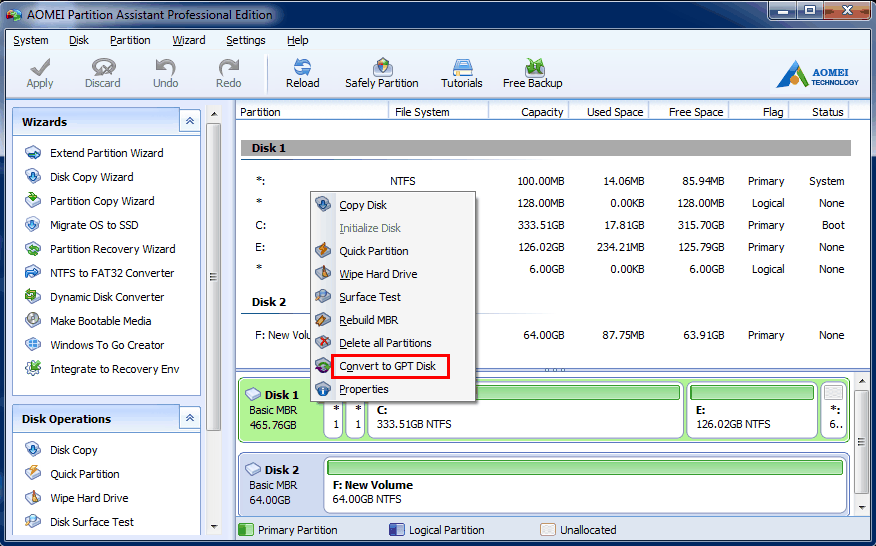This screenshot has height=546, width=876.
Task: Collapse the Disk Operations panel
Action: pos(190,418)
